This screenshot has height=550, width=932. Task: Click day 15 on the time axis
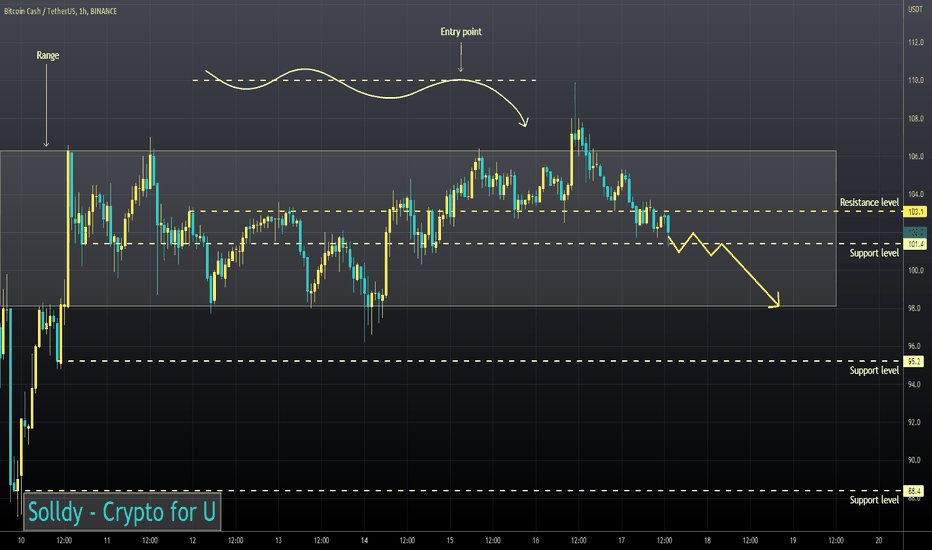tap(450, 540)
